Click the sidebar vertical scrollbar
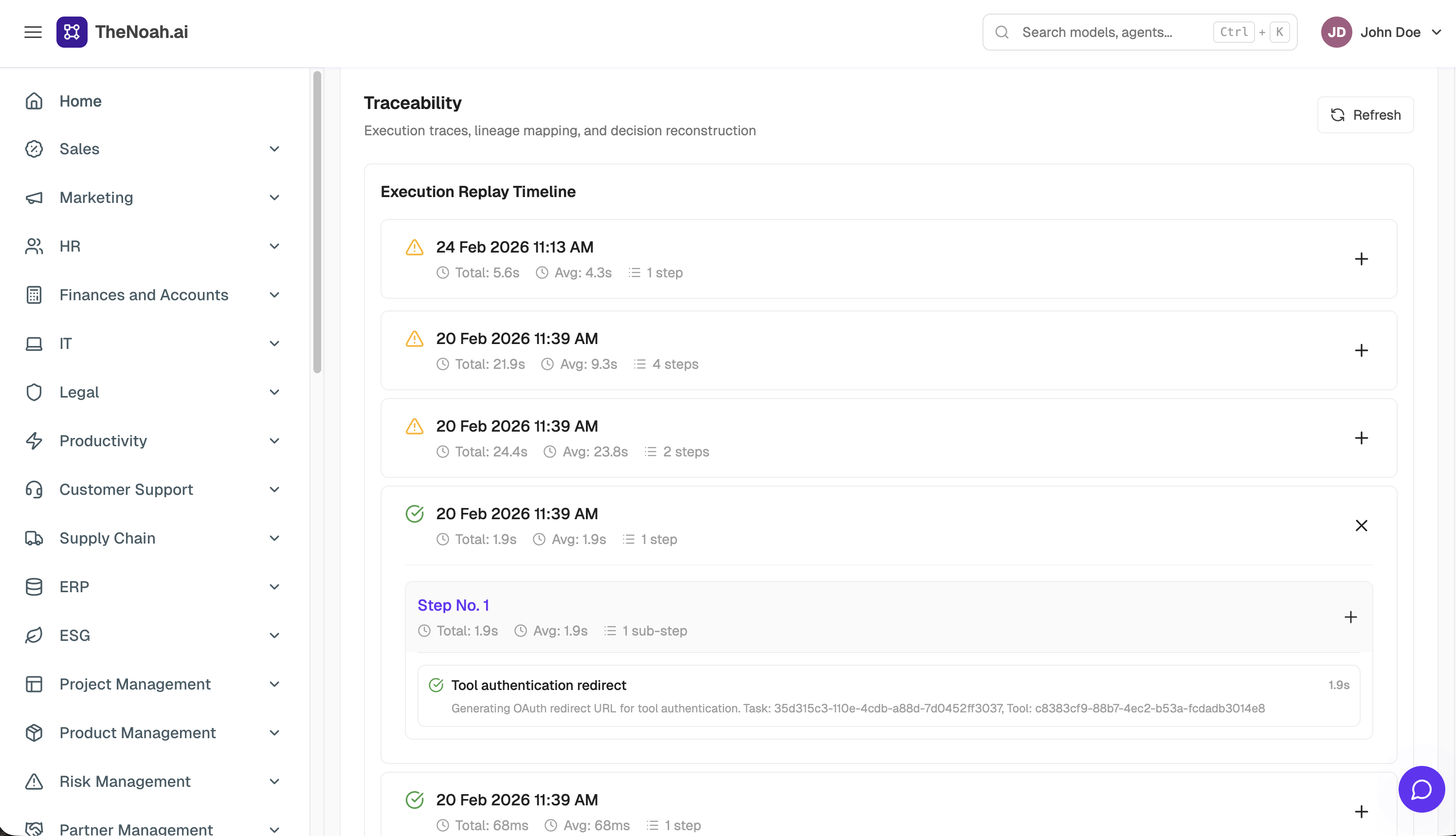The image size is (1456, 836). point(317,221)
